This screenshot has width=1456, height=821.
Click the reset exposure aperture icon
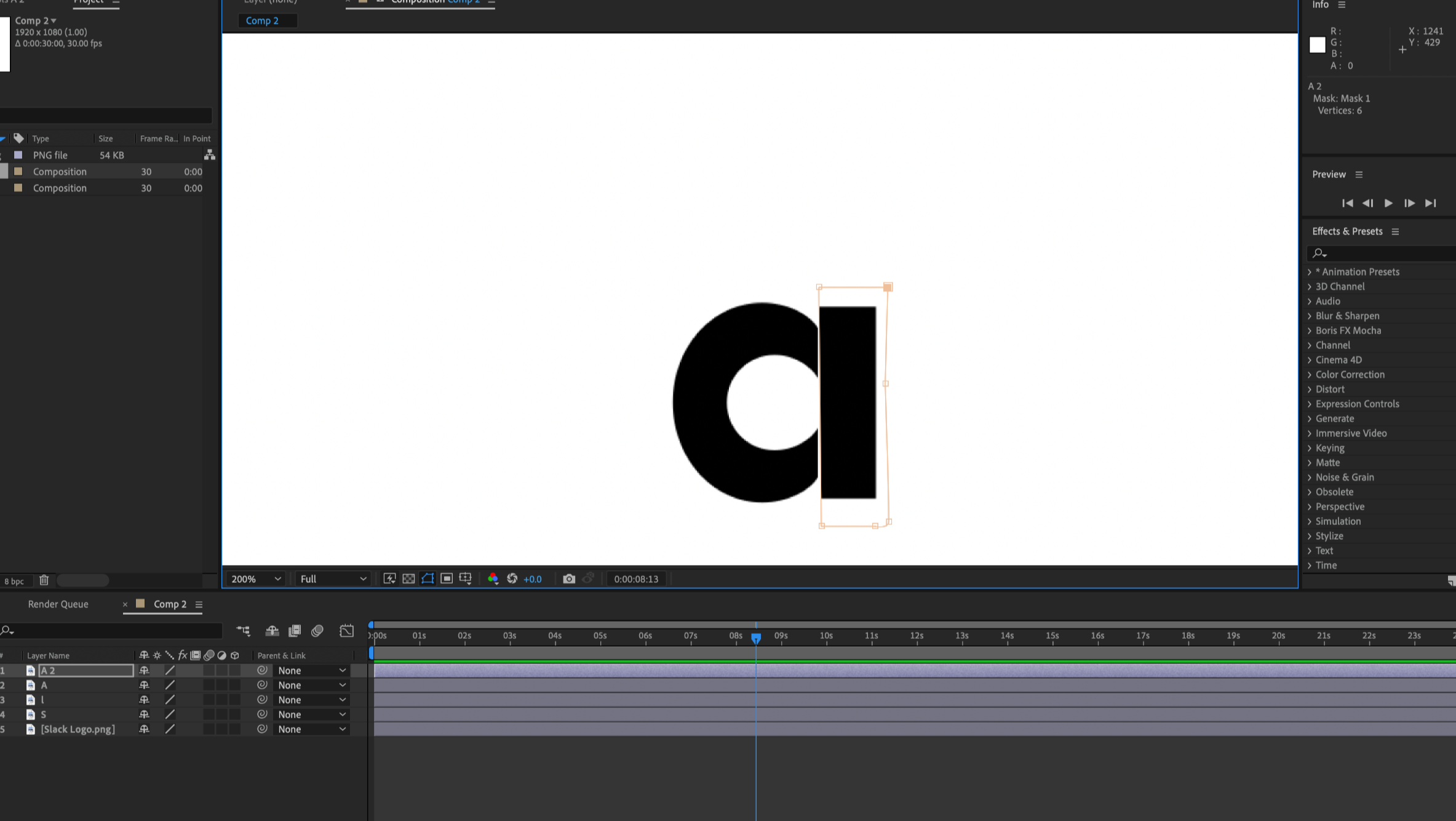click(x=512, y=579)
